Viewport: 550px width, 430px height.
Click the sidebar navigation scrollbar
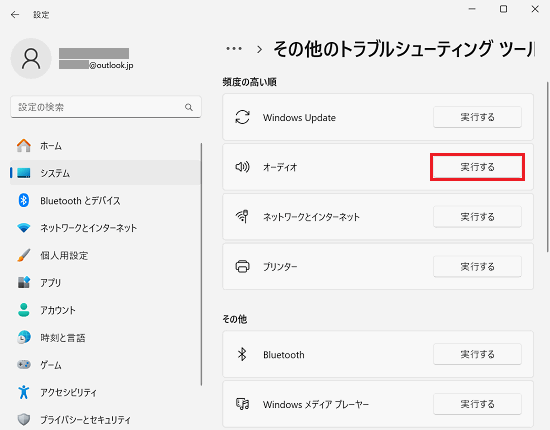tap(202, 264)
